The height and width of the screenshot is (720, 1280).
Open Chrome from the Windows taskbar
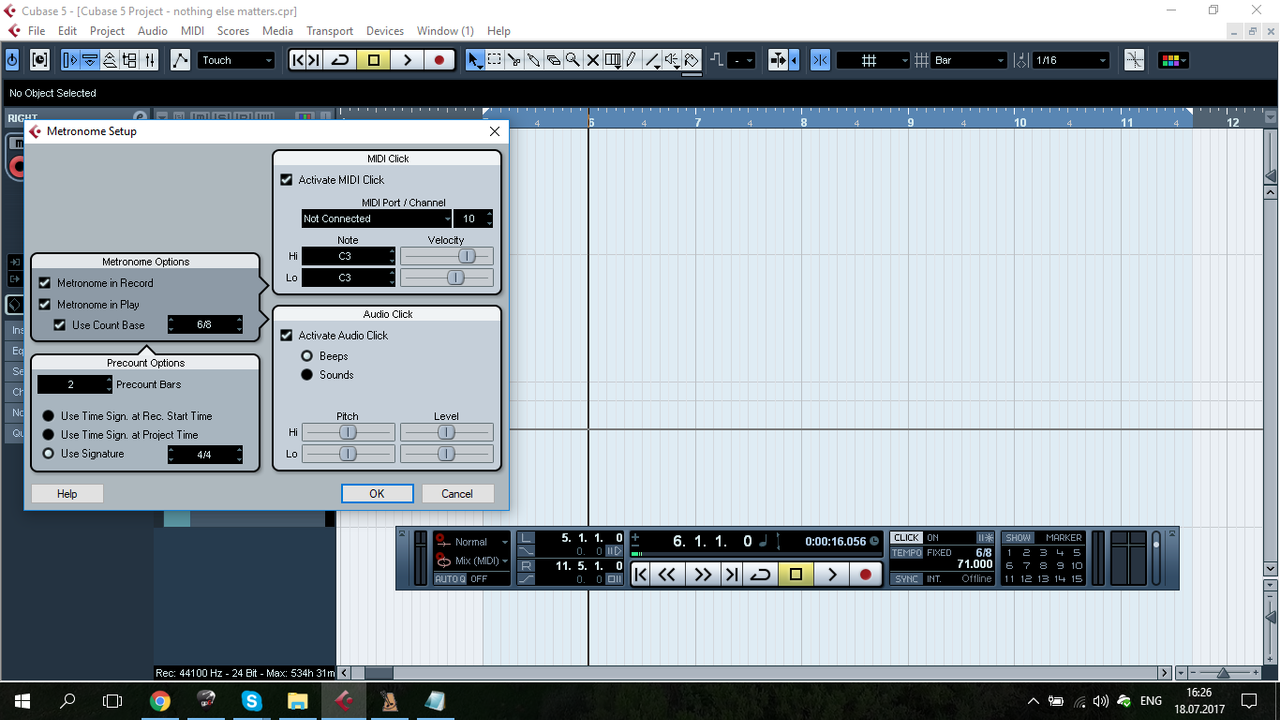pyautogui.click(x=160, y=700)
